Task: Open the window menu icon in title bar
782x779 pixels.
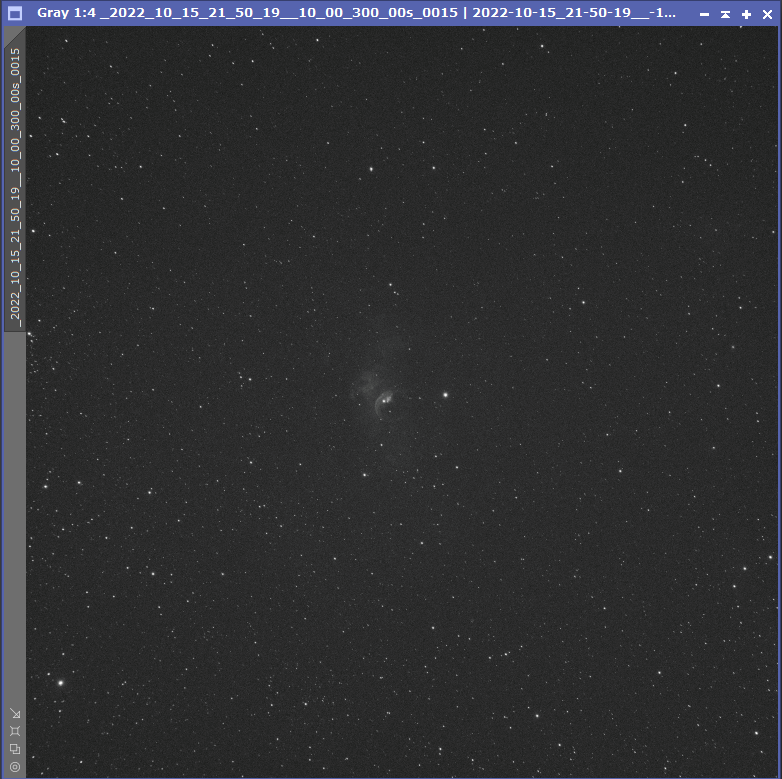Action: click(x=15, y=14)
